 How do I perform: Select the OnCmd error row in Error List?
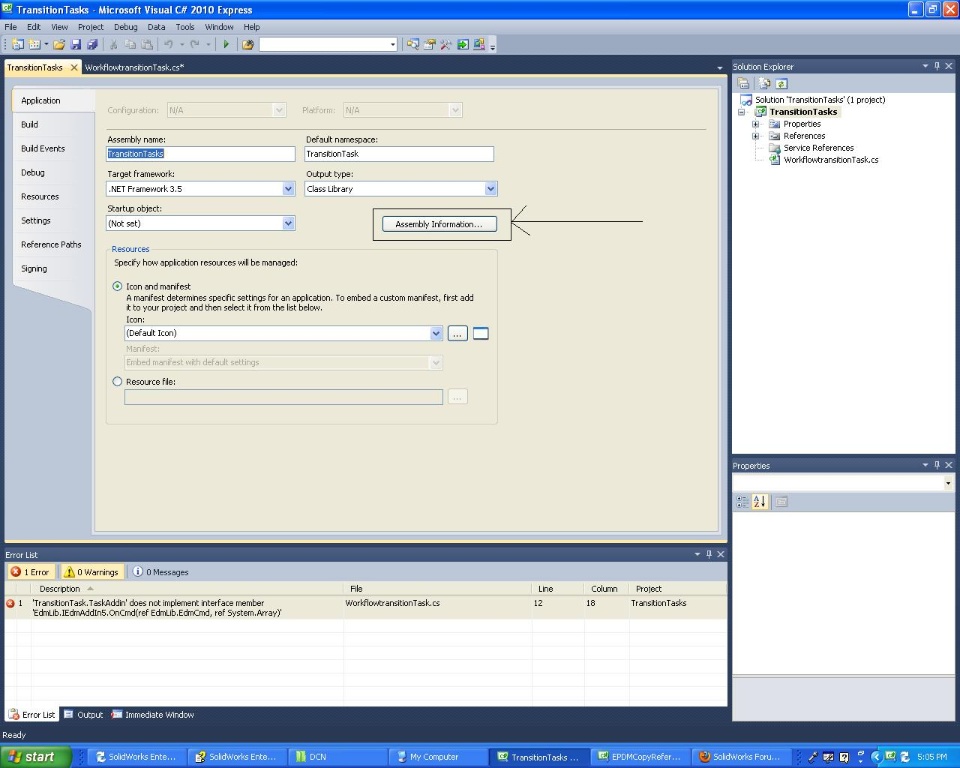coord(366,608)
